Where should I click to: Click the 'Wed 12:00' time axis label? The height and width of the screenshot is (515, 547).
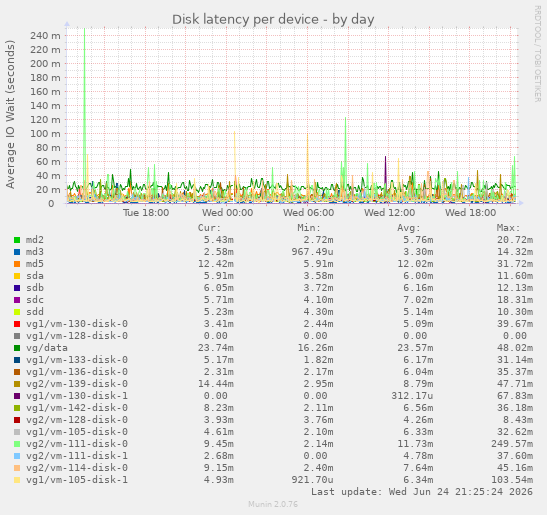pyautogui.click(x=390, y=212)
